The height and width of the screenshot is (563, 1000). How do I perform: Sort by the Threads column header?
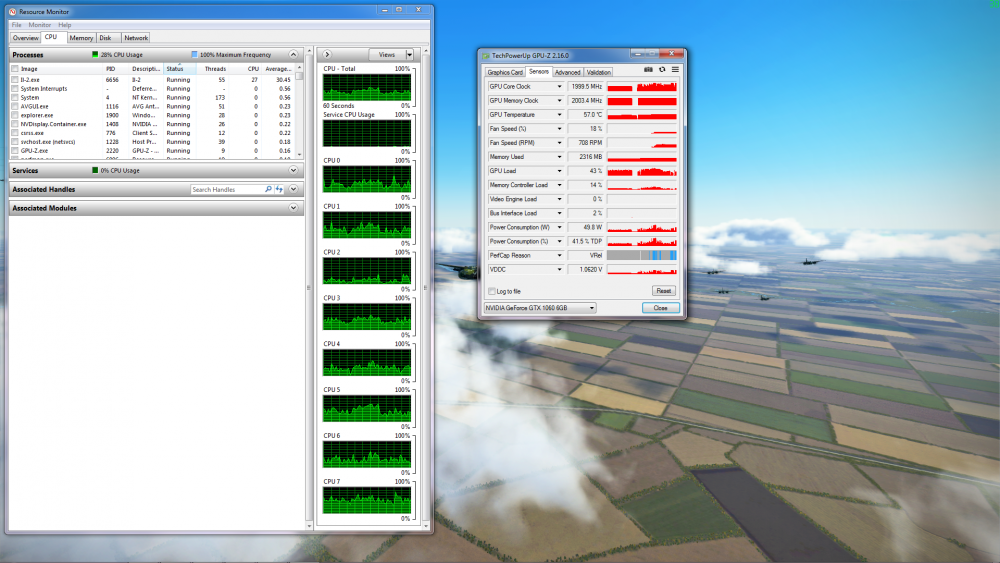point(215,69)
